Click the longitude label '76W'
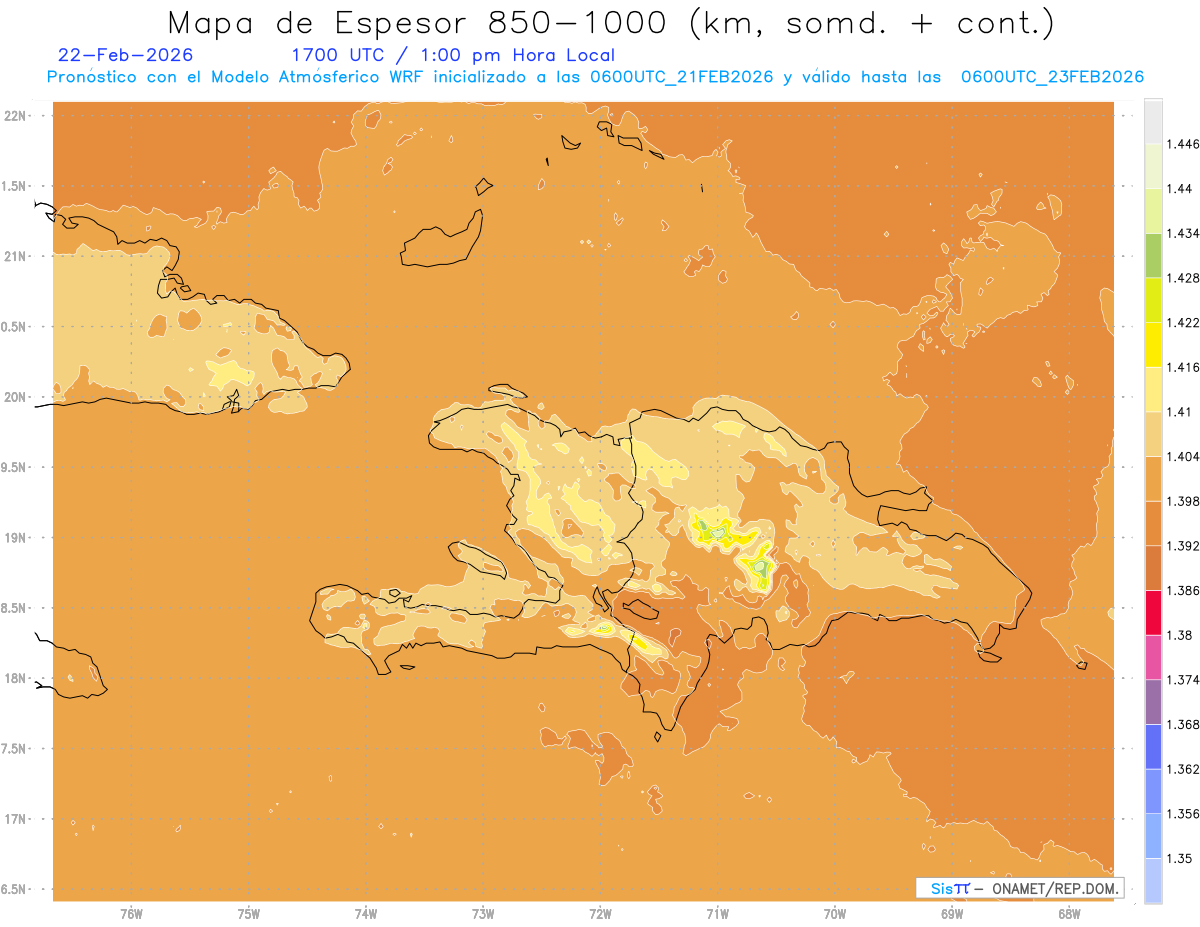The width and height of the screenshot is (1200, 927). point(131,913)
